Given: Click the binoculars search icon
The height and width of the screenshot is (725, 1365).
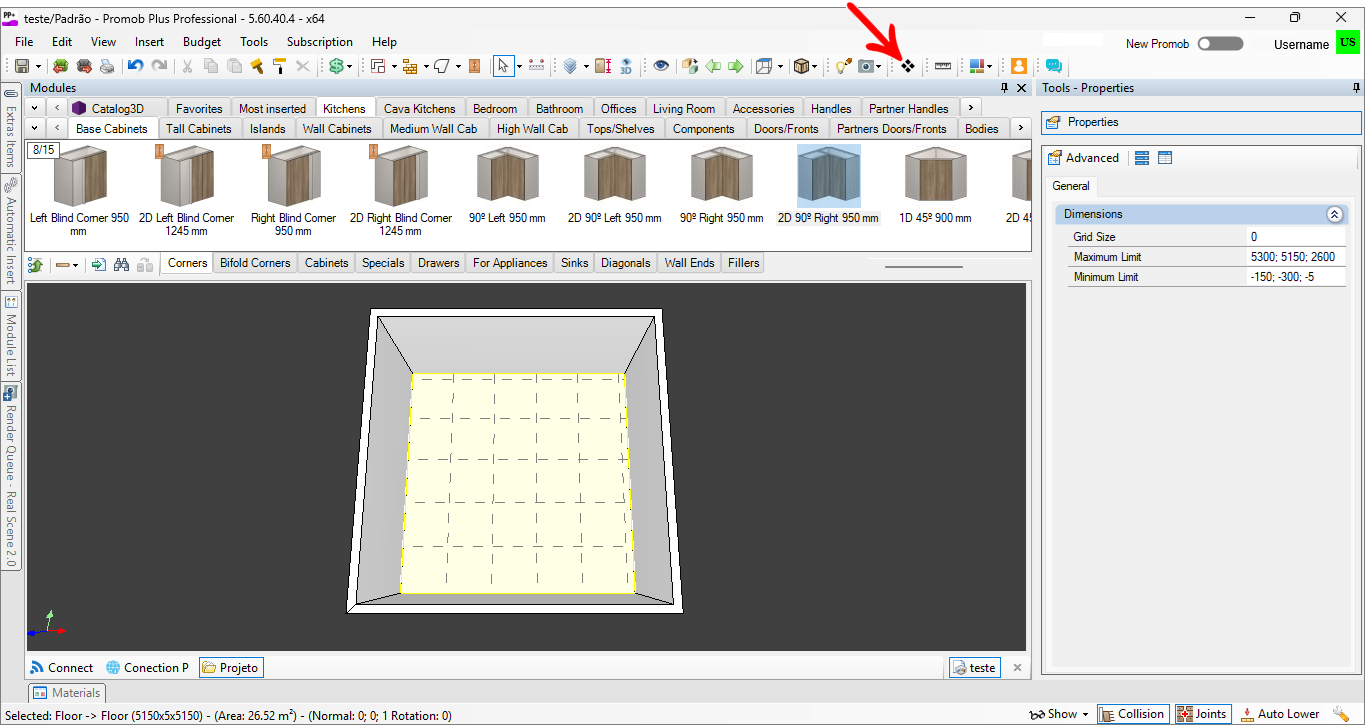Looking at the screenshot, I should (122, 265).
